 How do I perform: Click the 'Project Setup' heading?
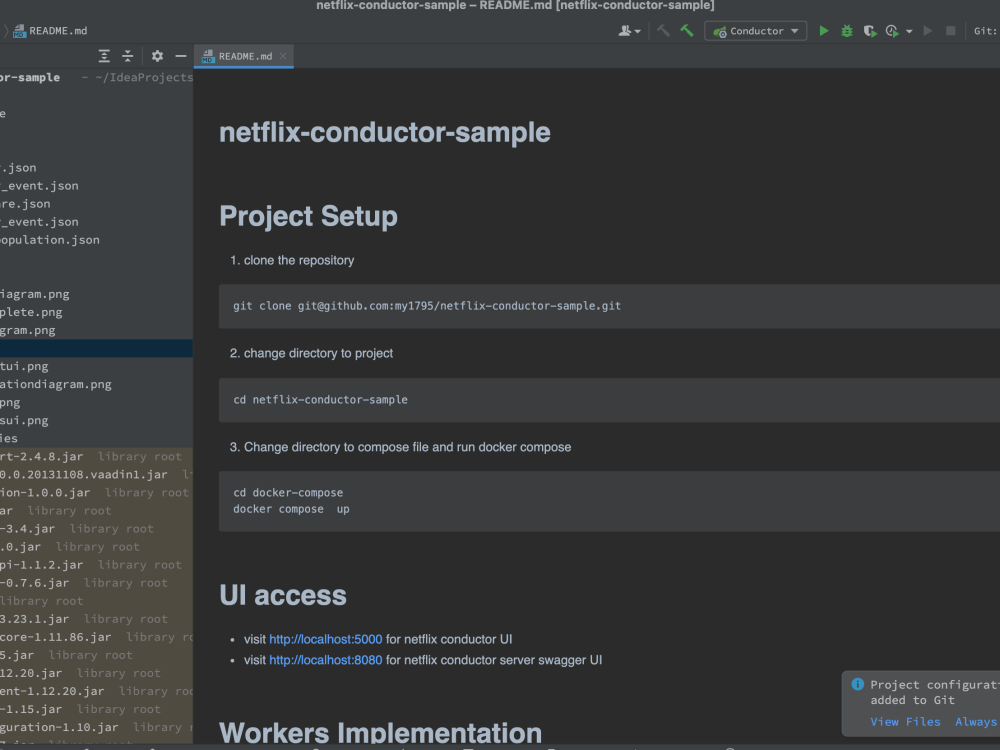coord(309,216)
